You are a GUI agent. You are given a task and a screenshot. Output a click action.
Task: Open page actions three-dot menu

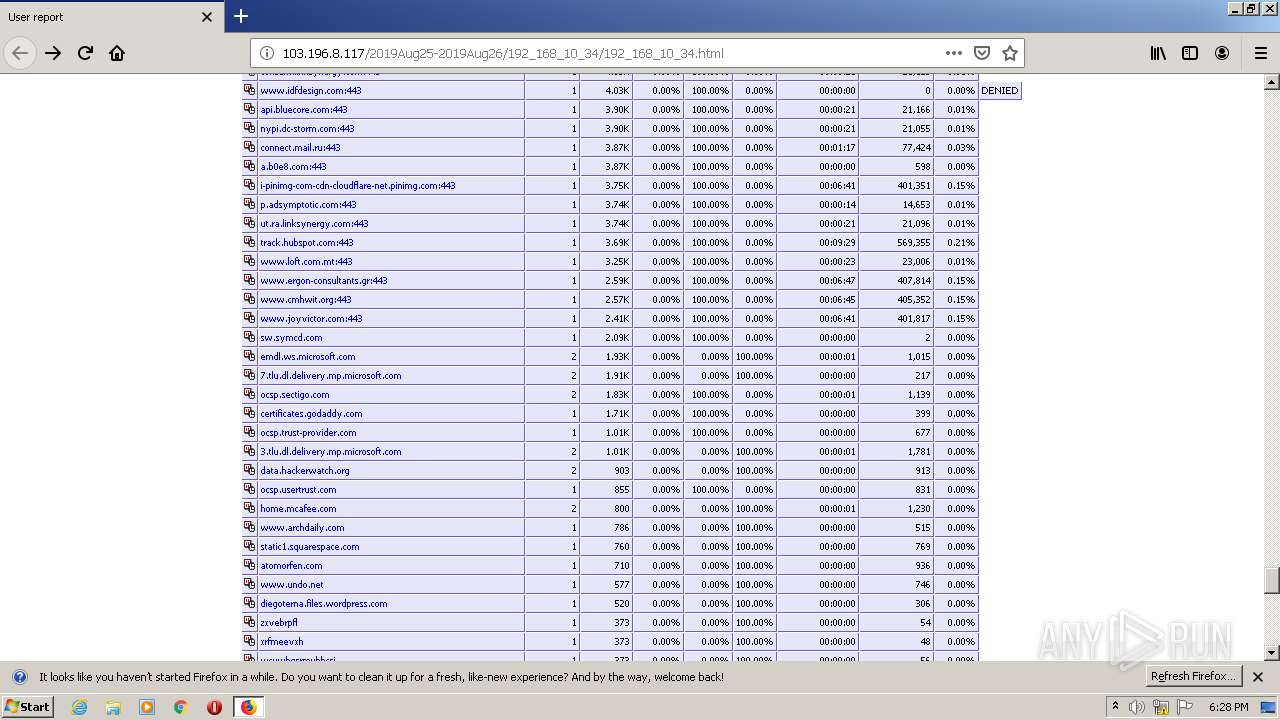(953, 53)
